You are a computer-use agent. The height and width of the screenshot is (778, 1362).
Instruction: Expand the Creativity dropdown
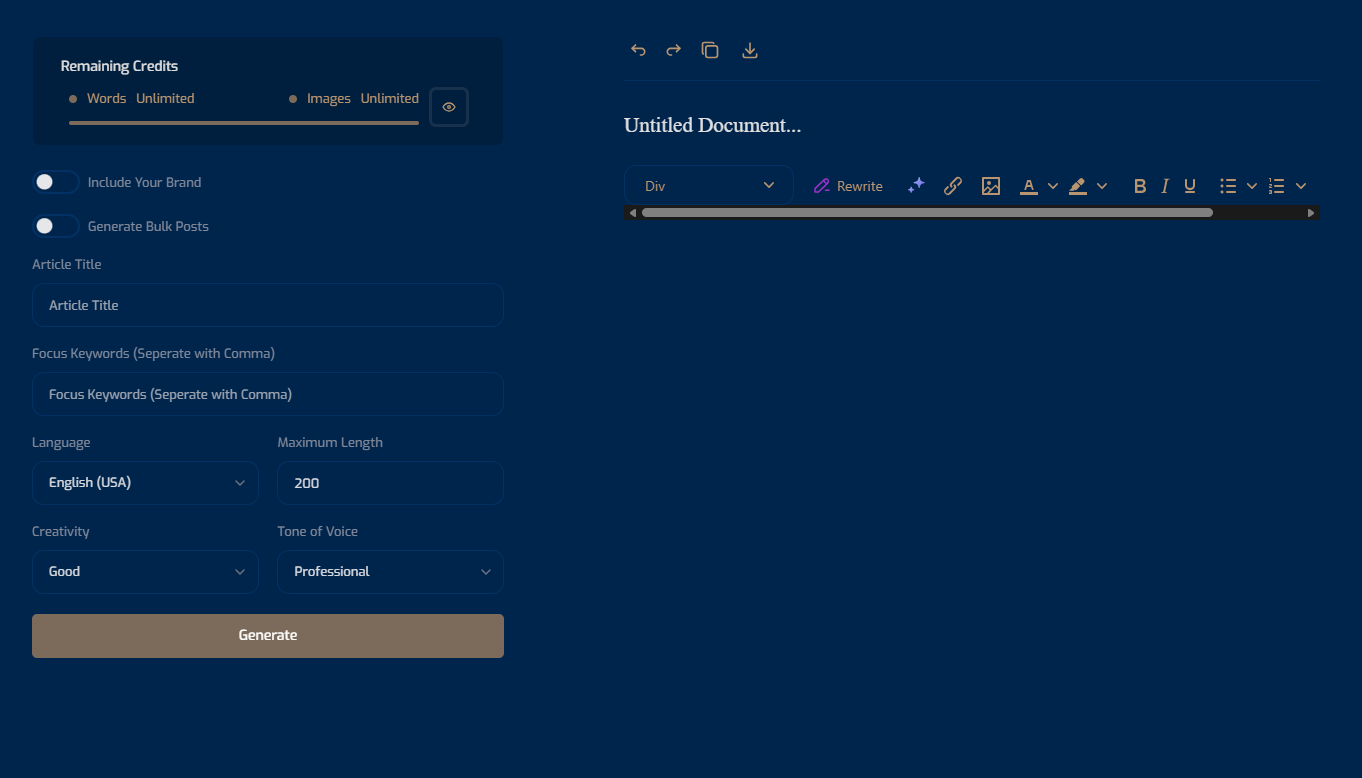click(145, 572)
